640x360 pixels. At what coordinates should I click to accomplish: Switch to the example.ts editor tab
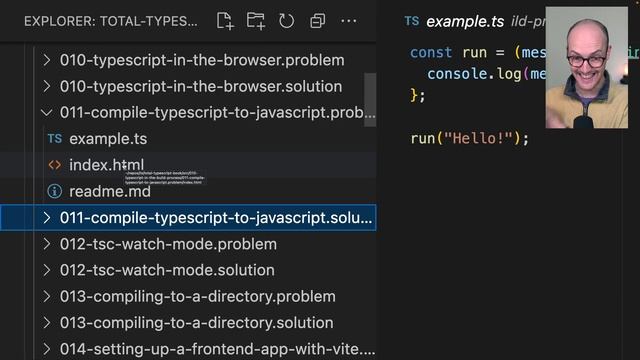click(465, 21)
